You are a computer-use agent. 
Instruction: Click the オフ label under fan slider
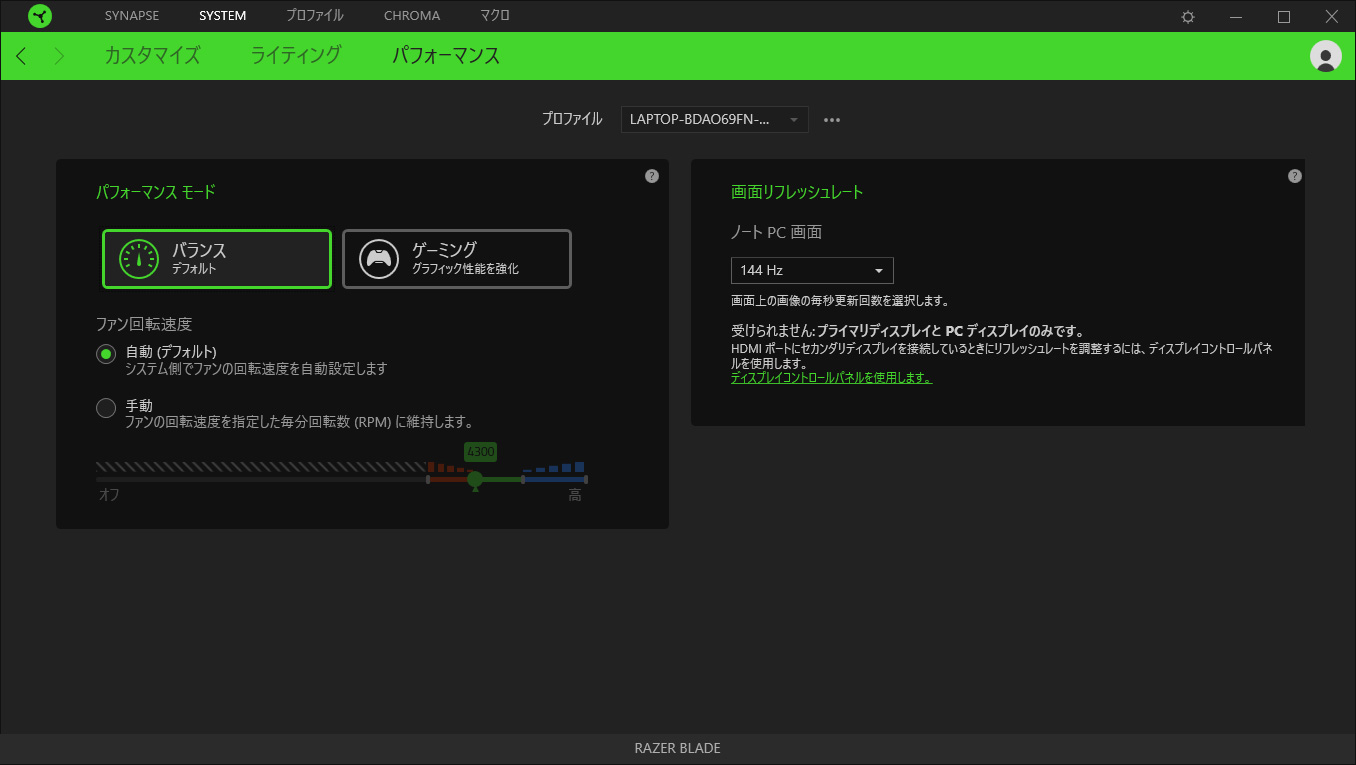[109, 496]
